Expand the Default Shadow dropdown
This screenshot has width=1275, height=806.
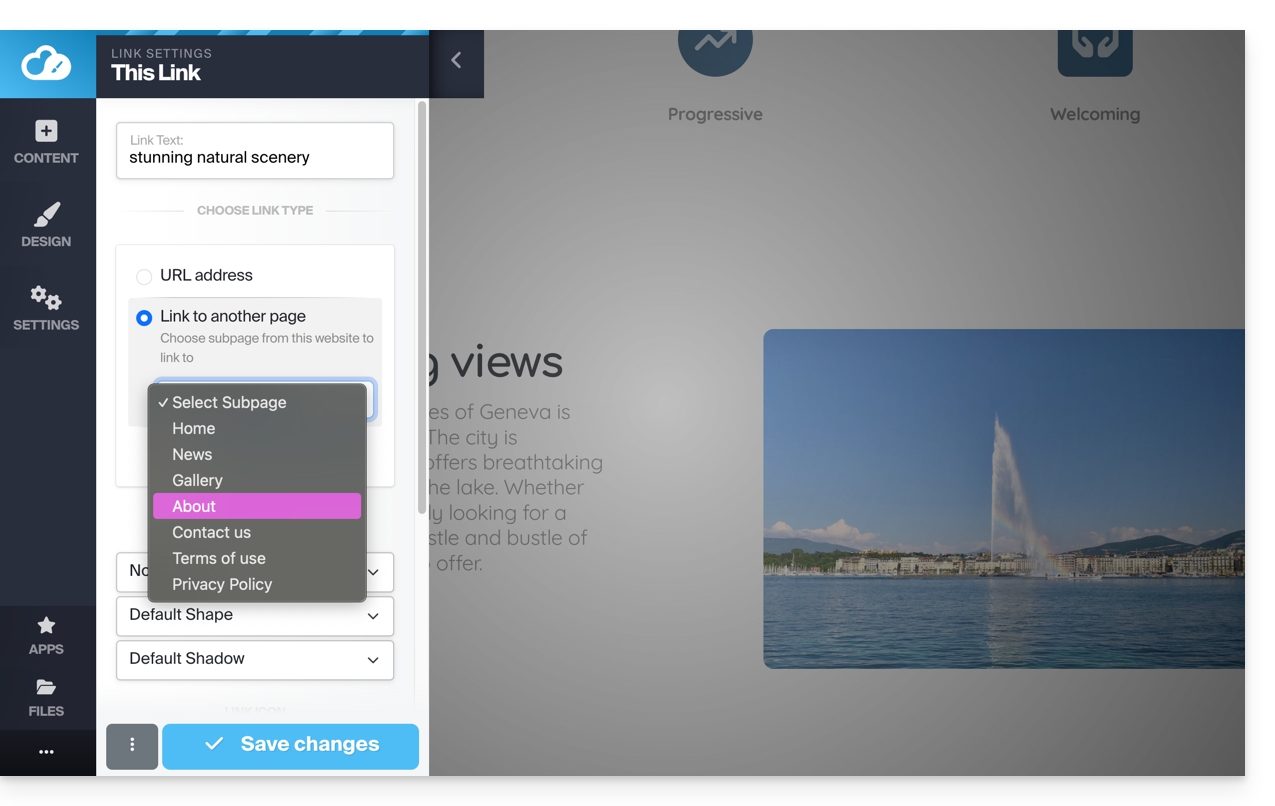click(255, 659)
